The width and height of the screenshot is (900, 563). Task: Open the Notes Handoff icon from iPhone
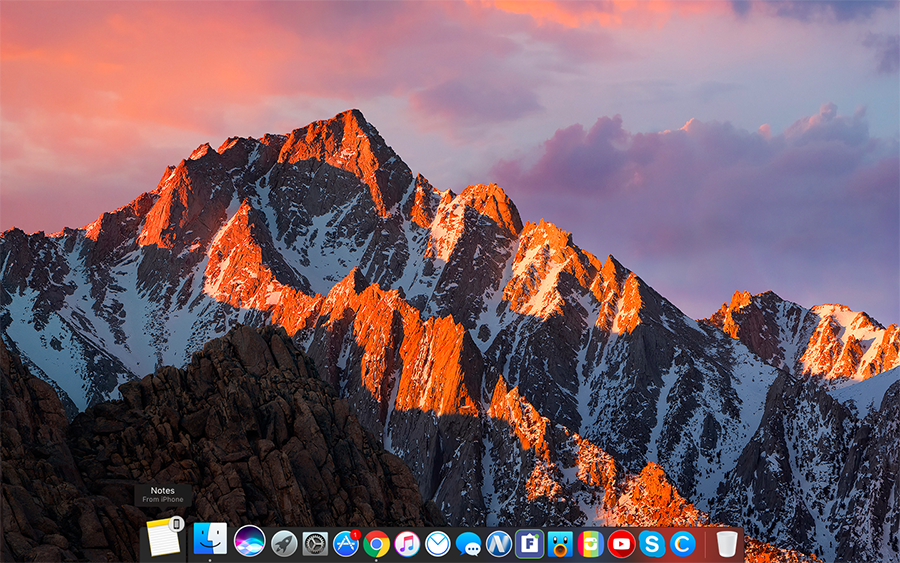(x=163, y=538)
